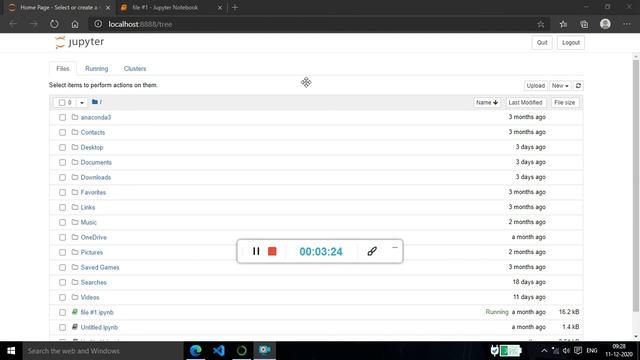Screen dimensions: 640x360
Task: Open the Action Center notifications
Action: coord(578,351)
